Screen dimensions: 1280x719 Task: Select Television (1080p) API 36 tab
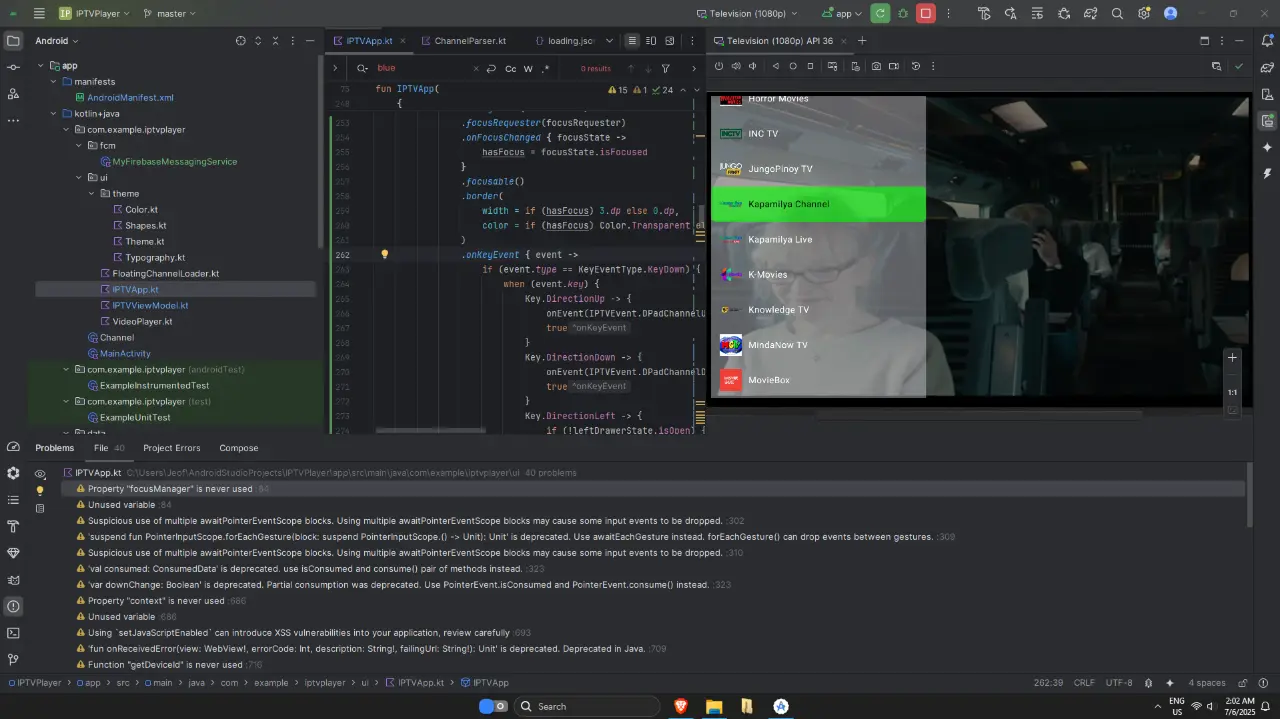(x=779, y=41)
